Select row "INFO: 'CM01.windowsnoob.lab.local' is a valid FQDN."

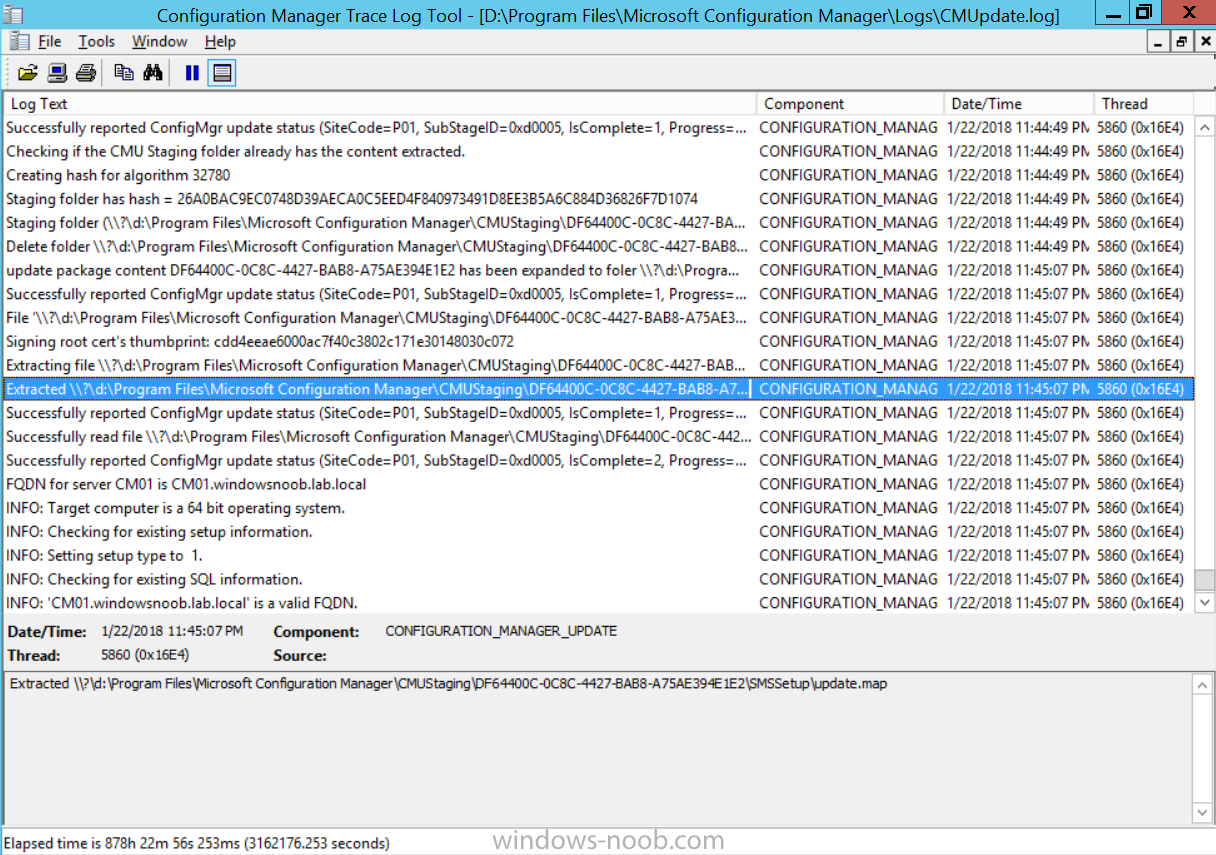click(598, 603)
